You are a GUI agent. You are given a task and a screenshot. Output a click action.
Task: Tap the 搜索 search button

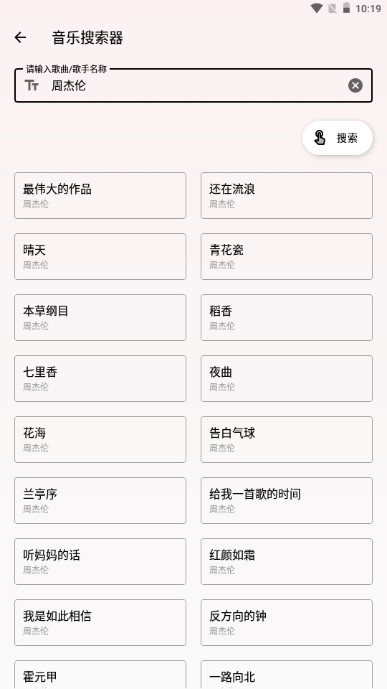[337, 138]
